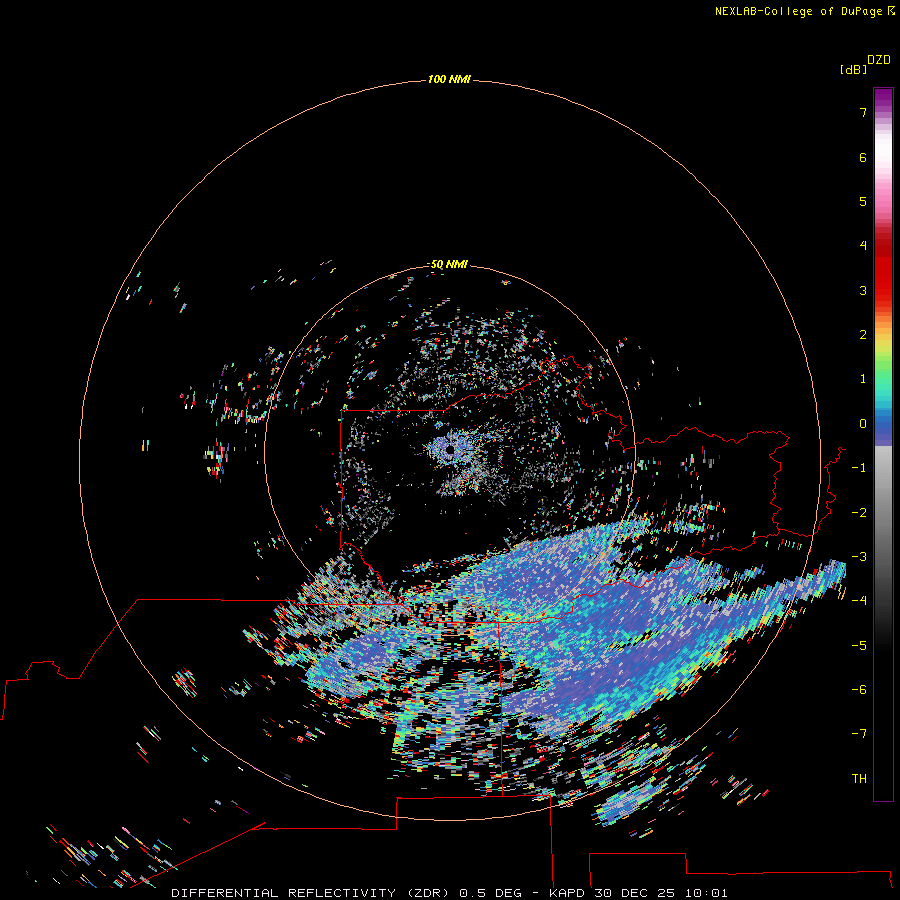This screenshot has width=900, height=900.
Task: Click the -5 value on color scale
Action: click(859, 646)
